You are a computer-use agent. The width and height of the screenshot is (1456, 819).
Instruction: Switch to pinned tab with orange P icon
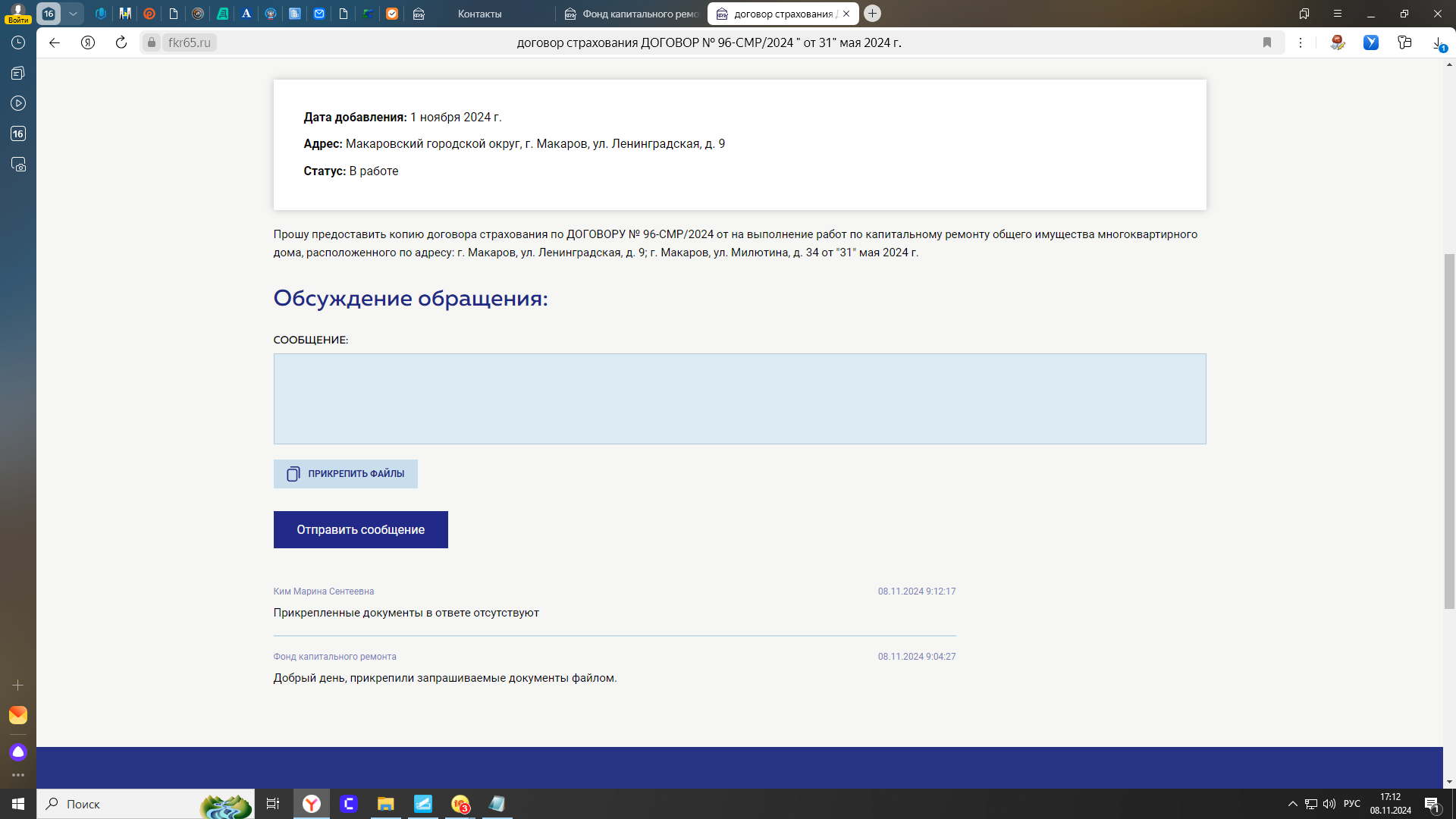click(x=149, y=14)
